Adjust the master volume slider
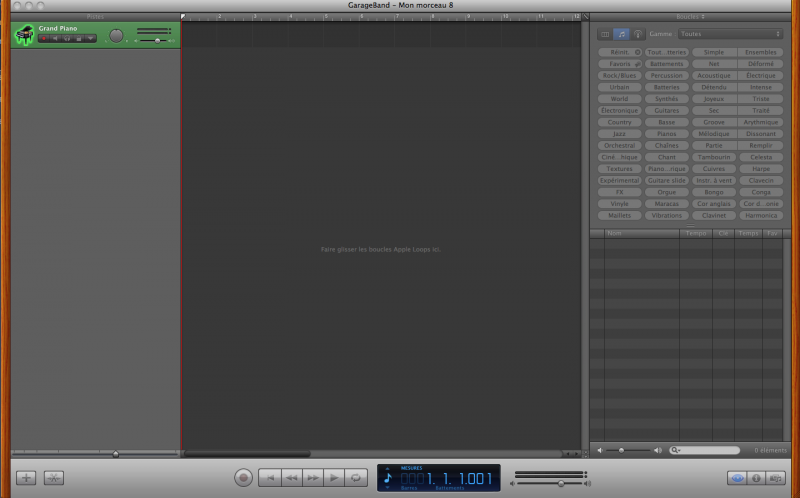This screenshot has height=498, width=800. (560, 483)
